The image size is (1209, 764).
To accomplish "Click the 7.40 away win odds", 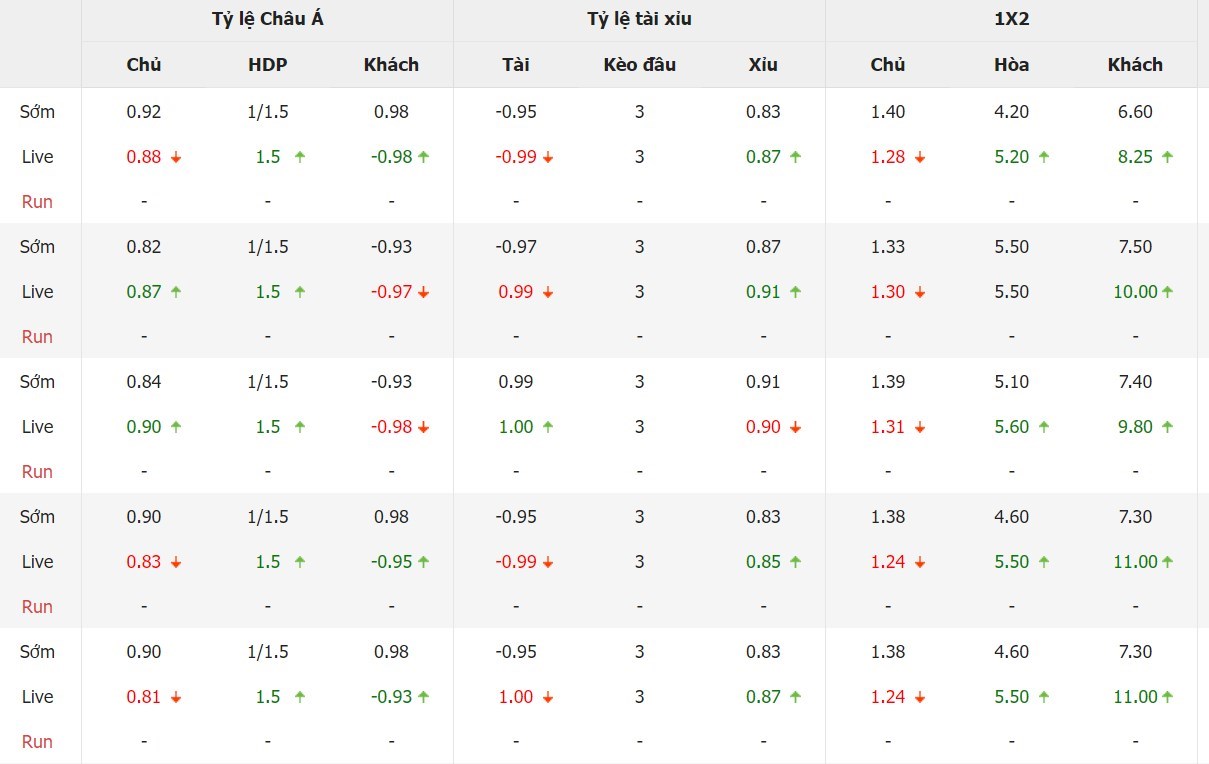I will coord(1135,382).
